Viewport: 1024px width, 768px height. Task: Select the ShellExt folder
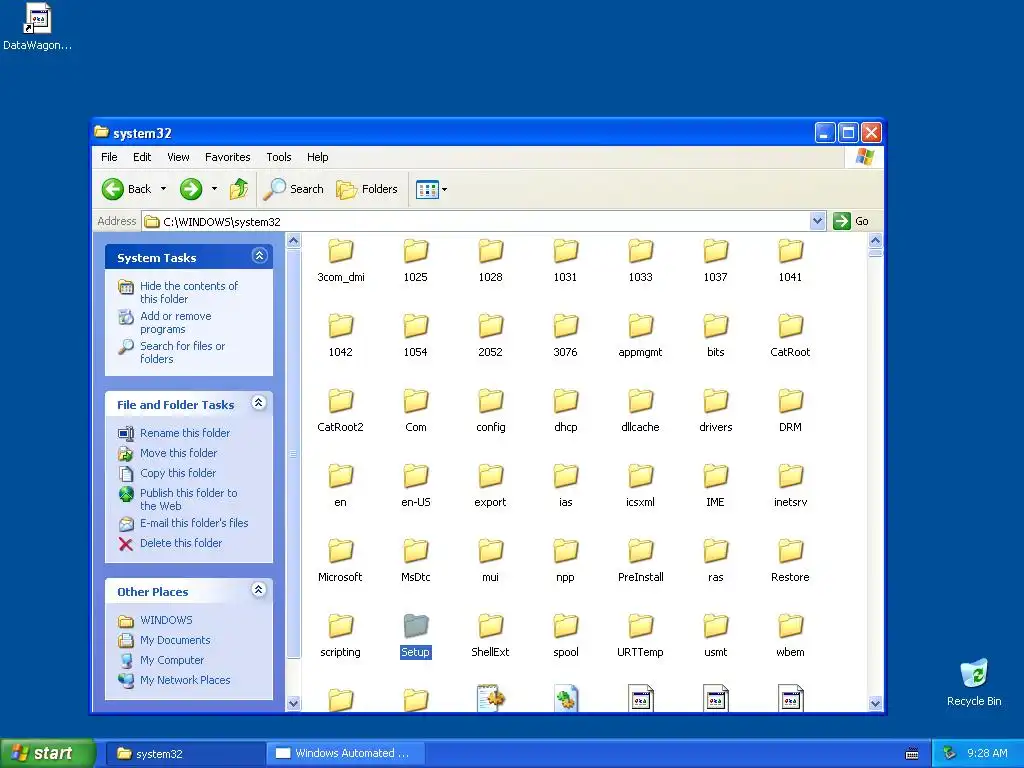pos(490,635)
